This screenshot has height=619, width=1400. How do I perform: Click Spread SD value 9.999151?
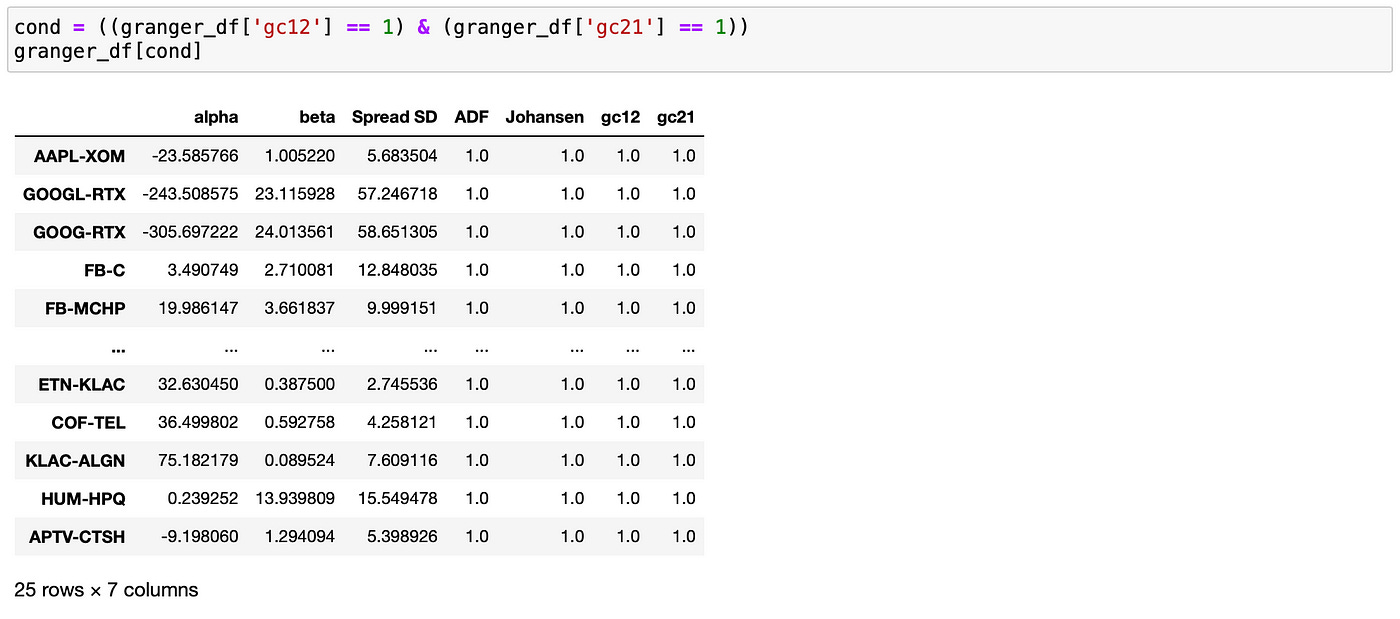click(x=401, y=308)
